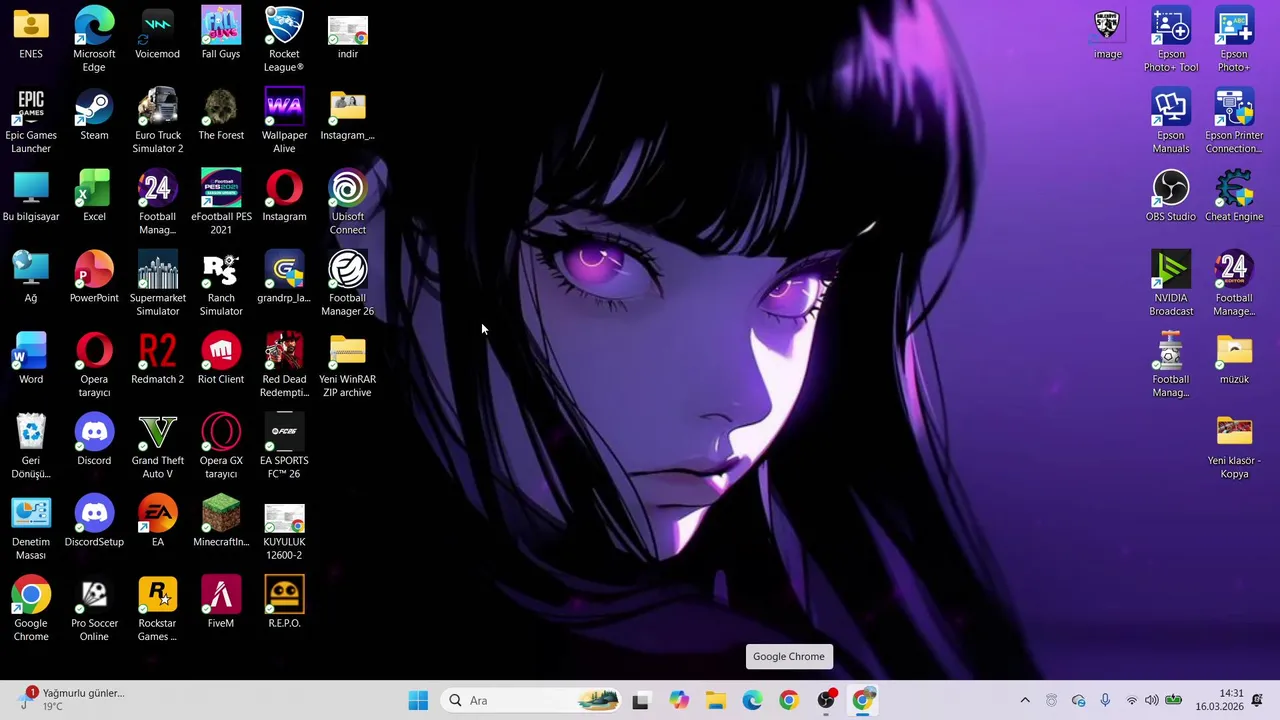
Task: Select the EA app desktop icon
Action: pos(157,522)
